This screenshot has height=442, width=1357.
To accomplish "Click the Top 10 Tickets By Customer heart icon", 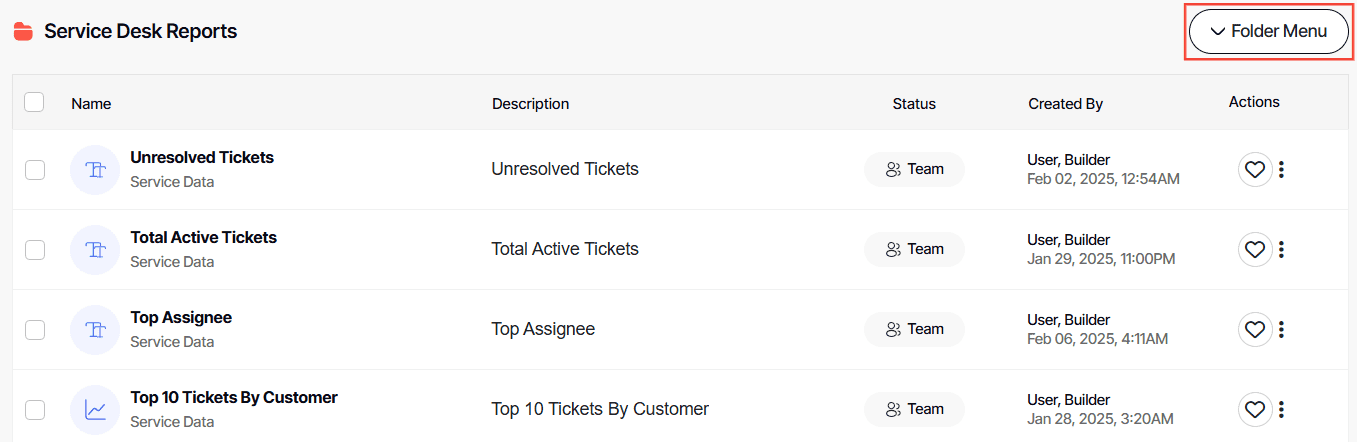I will (1255, 409).
